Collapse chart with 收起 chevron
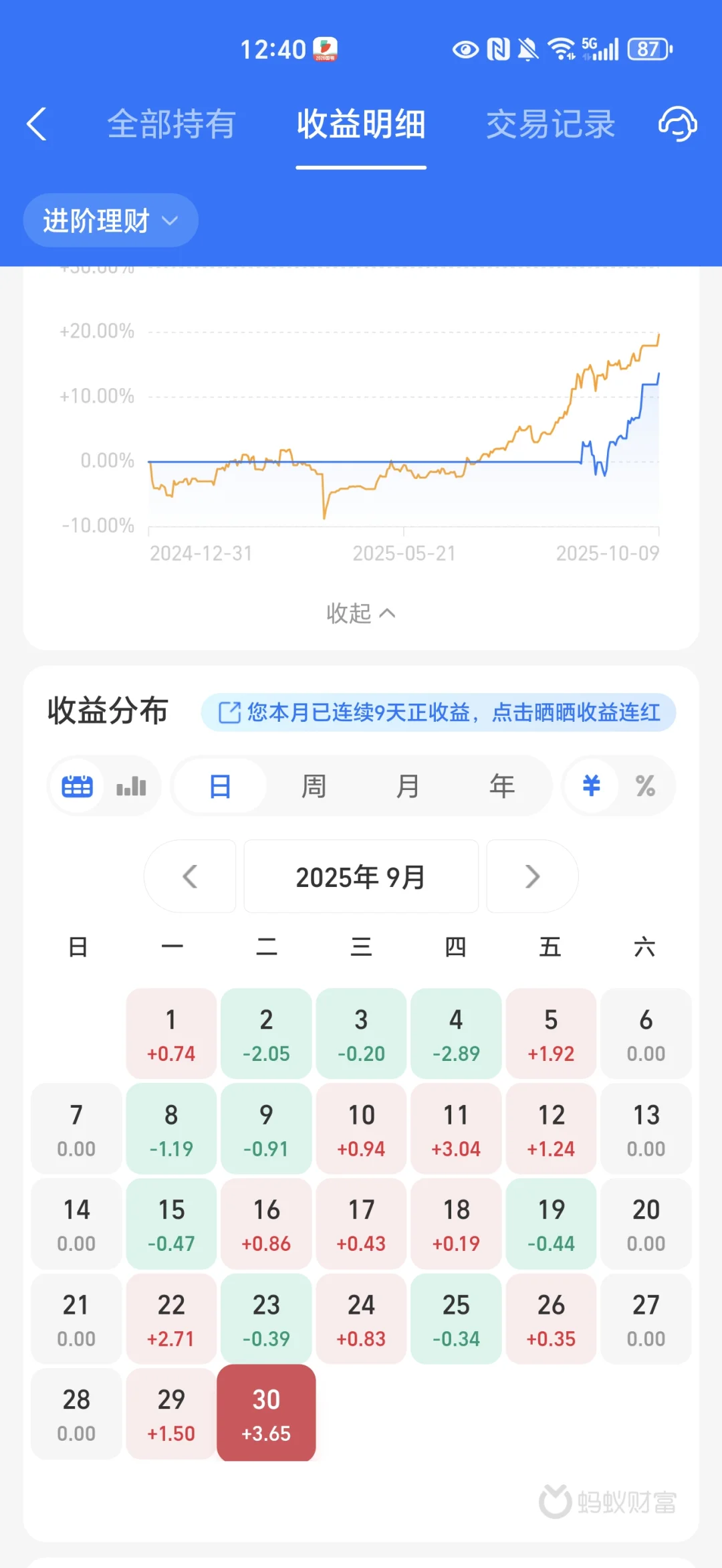This screenshot has height=1568, width=722. click(x=361, y=613)
